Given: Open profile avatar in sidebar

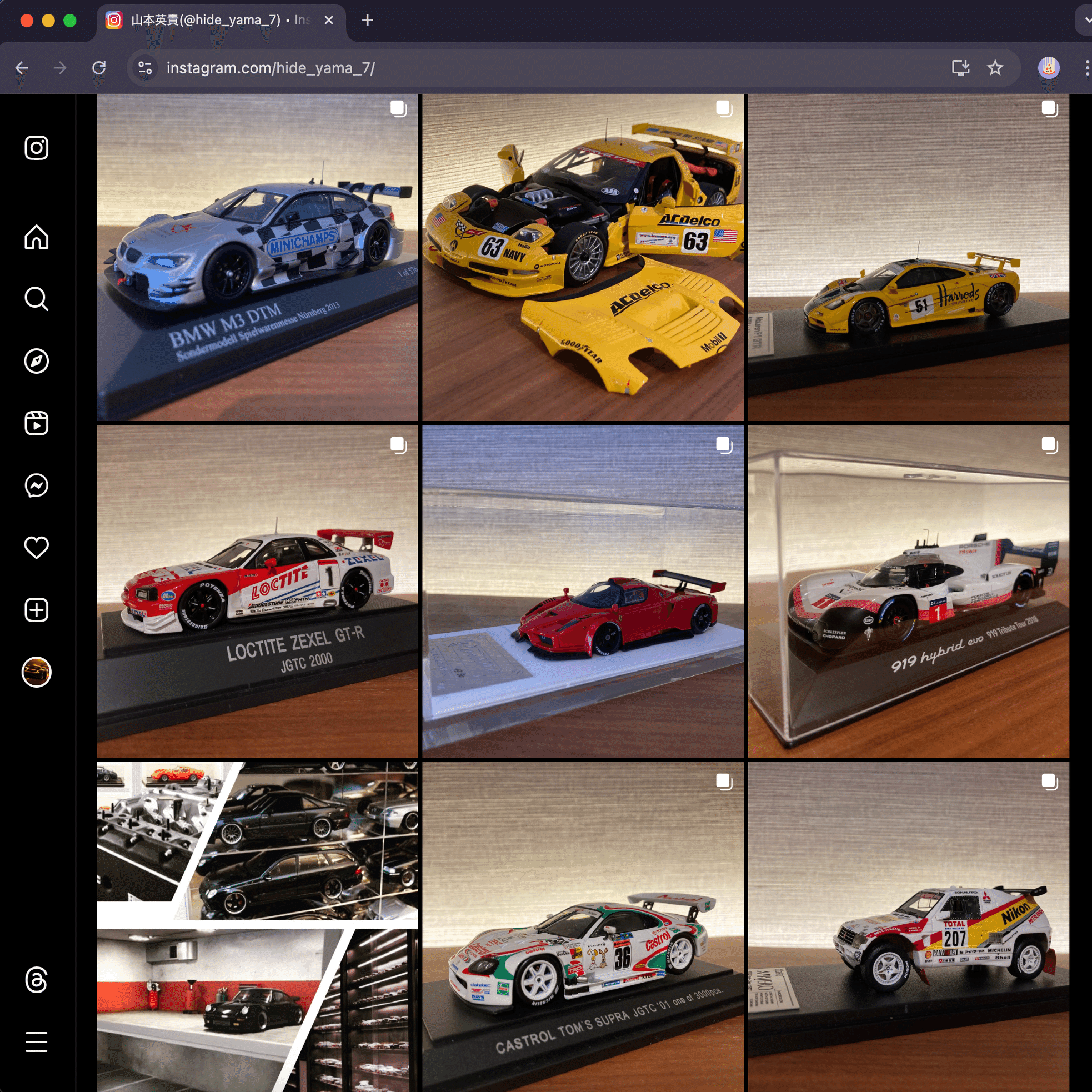Looking at the screenshot, I should [x=36, y=672].
